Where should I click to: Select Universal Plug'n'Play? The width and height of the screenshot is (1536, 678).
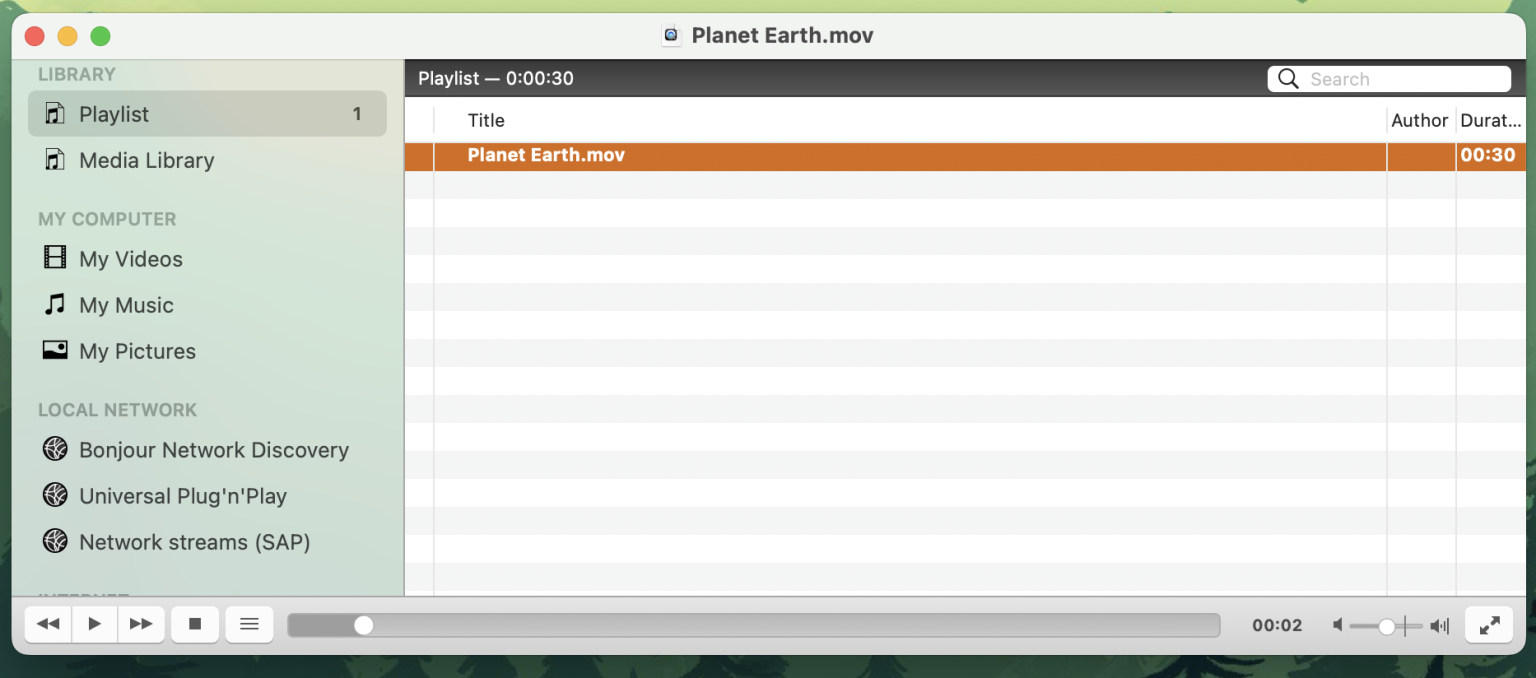[x=182, y=496]
